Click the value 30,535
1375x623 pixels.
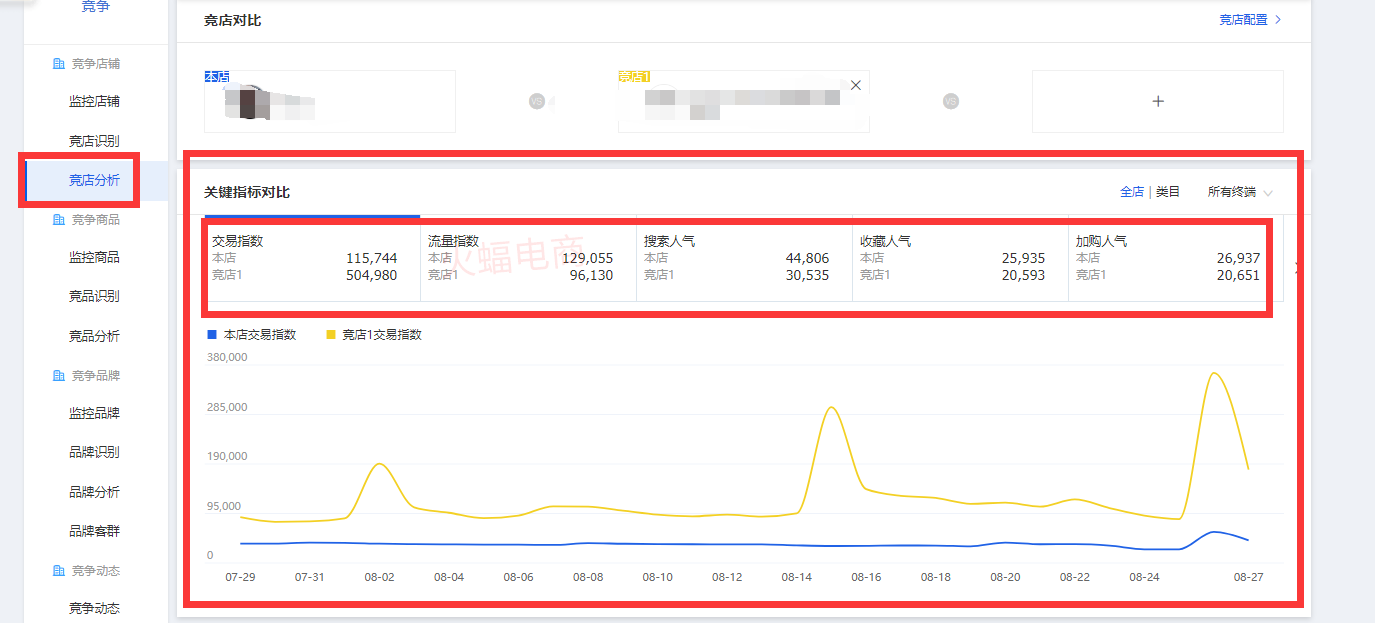807,275
